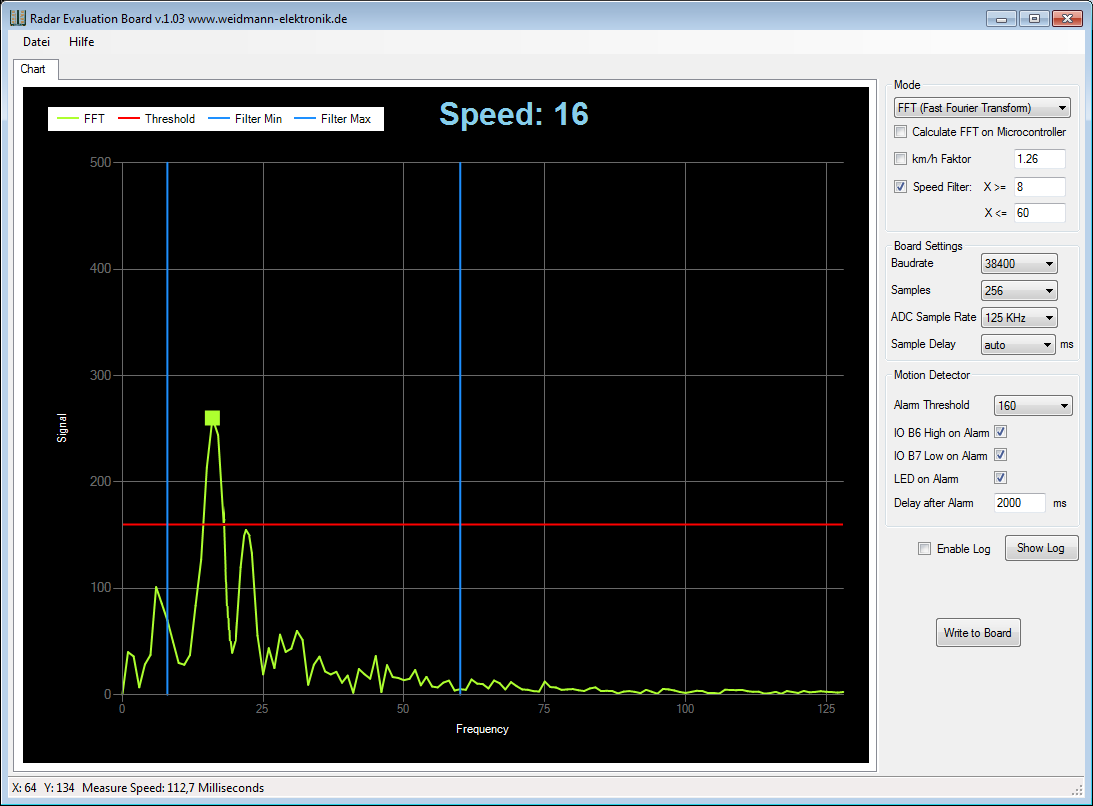Click the resize grip in status bar corner

[x=1076, y=789]
